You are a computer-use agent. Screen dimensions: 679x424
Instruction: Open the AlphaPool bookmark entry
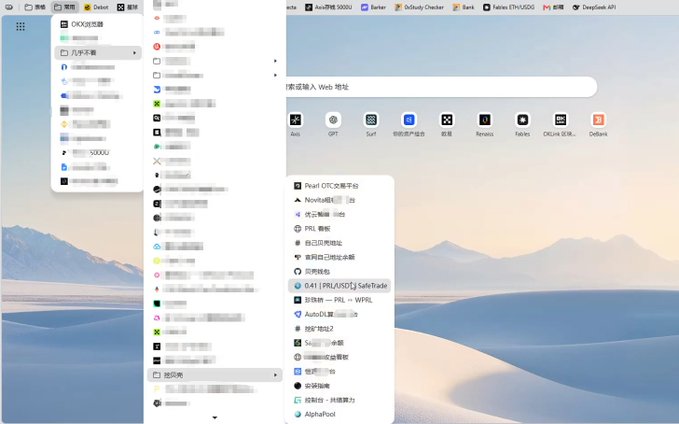tap(340, 414)
